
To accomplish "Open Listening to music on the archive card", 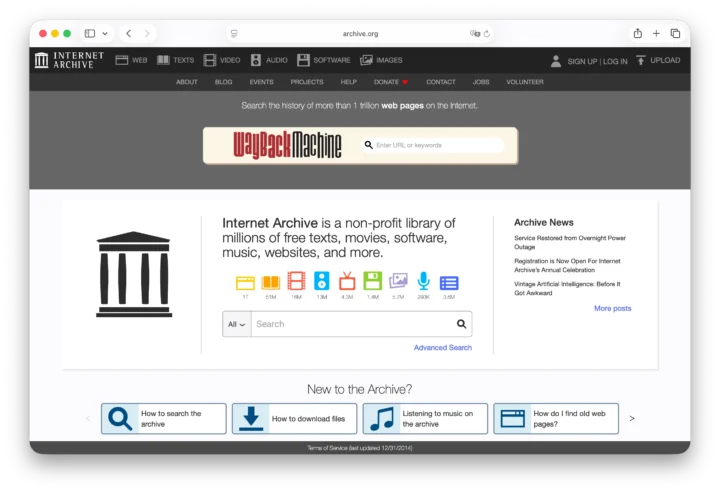I will pos(425,419).
